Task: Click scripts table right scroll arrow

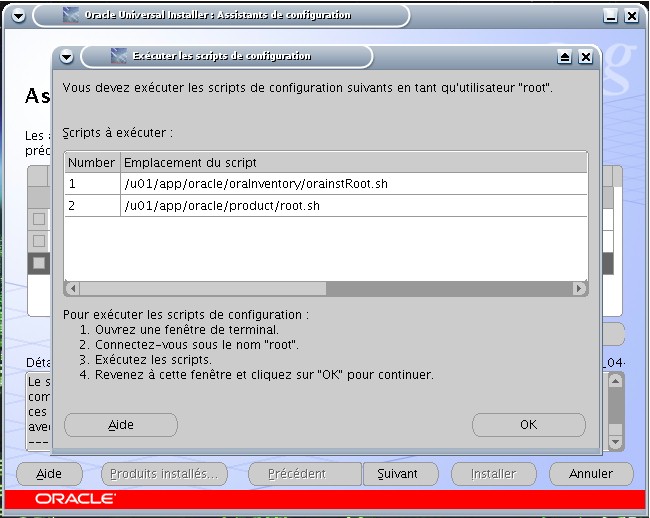Action: tap(579, 288)
